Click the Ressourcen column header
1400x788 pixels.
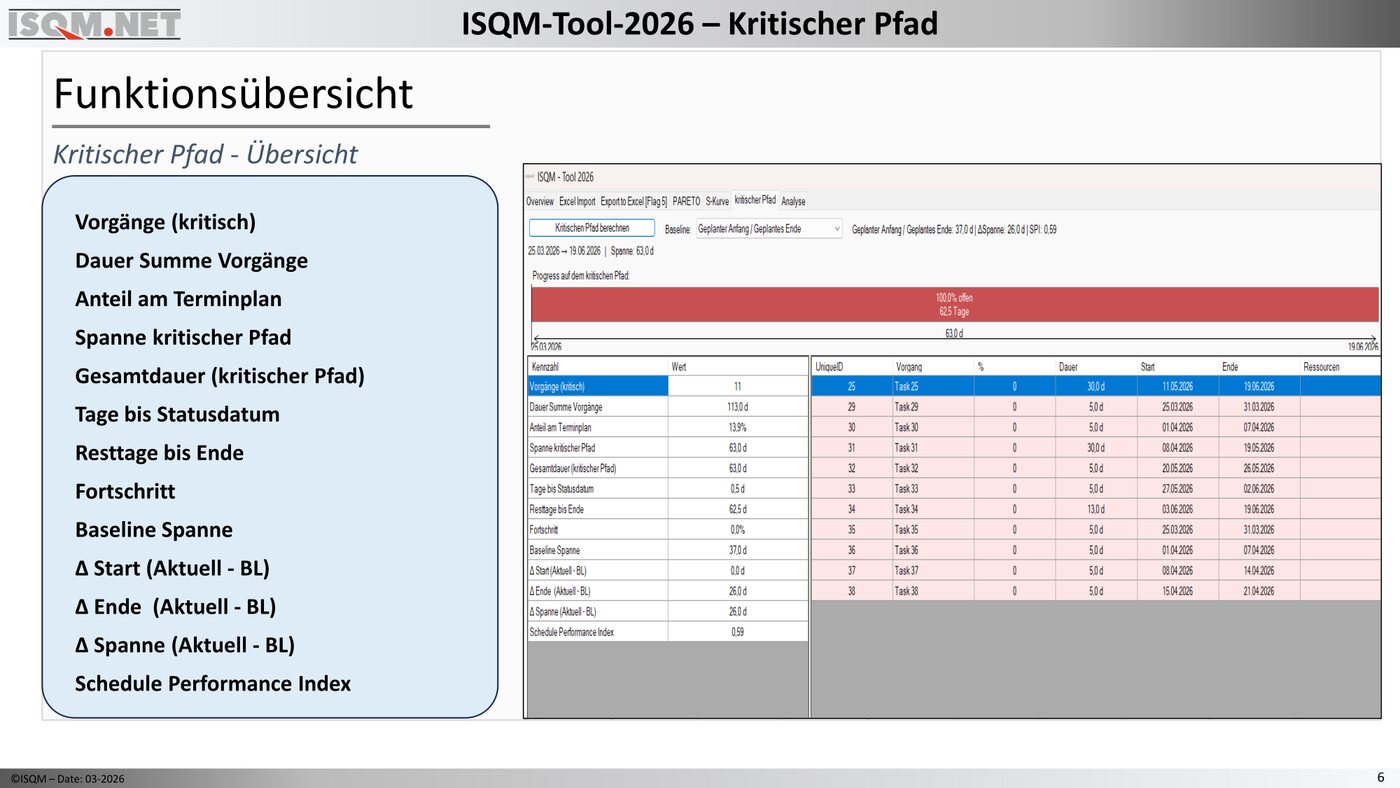click(x=1338, y=367)
